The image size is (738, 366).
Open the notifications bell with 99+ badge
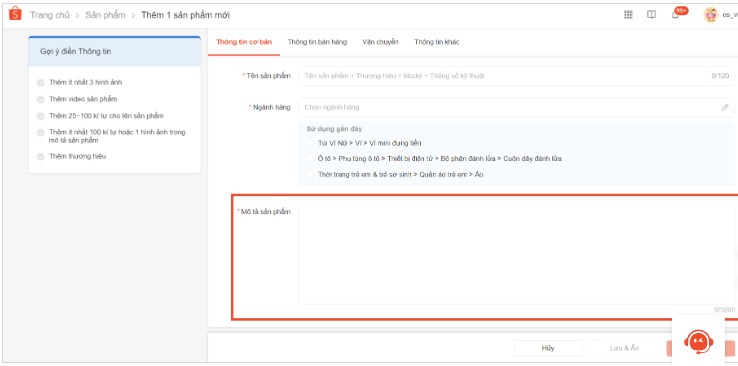coord(678,13)
